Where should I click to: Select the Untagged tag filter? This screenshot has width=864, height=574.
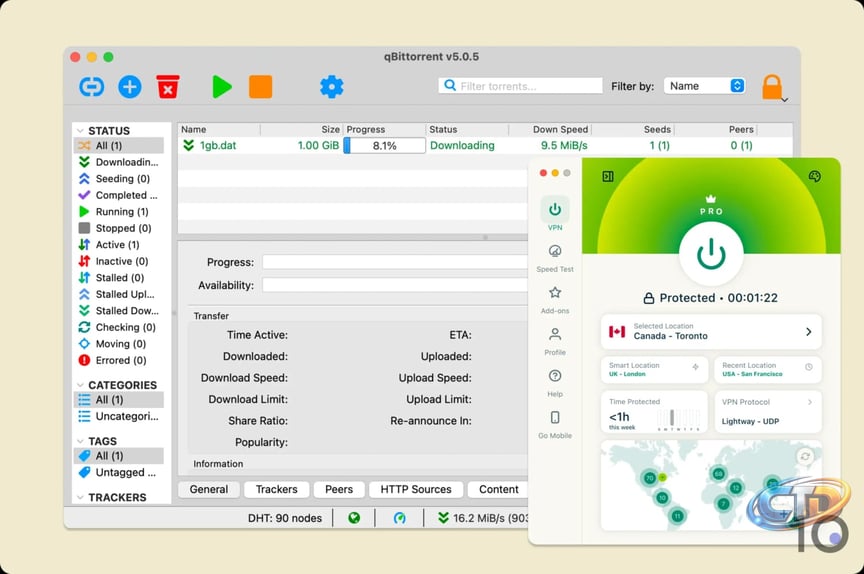(118, 472)
